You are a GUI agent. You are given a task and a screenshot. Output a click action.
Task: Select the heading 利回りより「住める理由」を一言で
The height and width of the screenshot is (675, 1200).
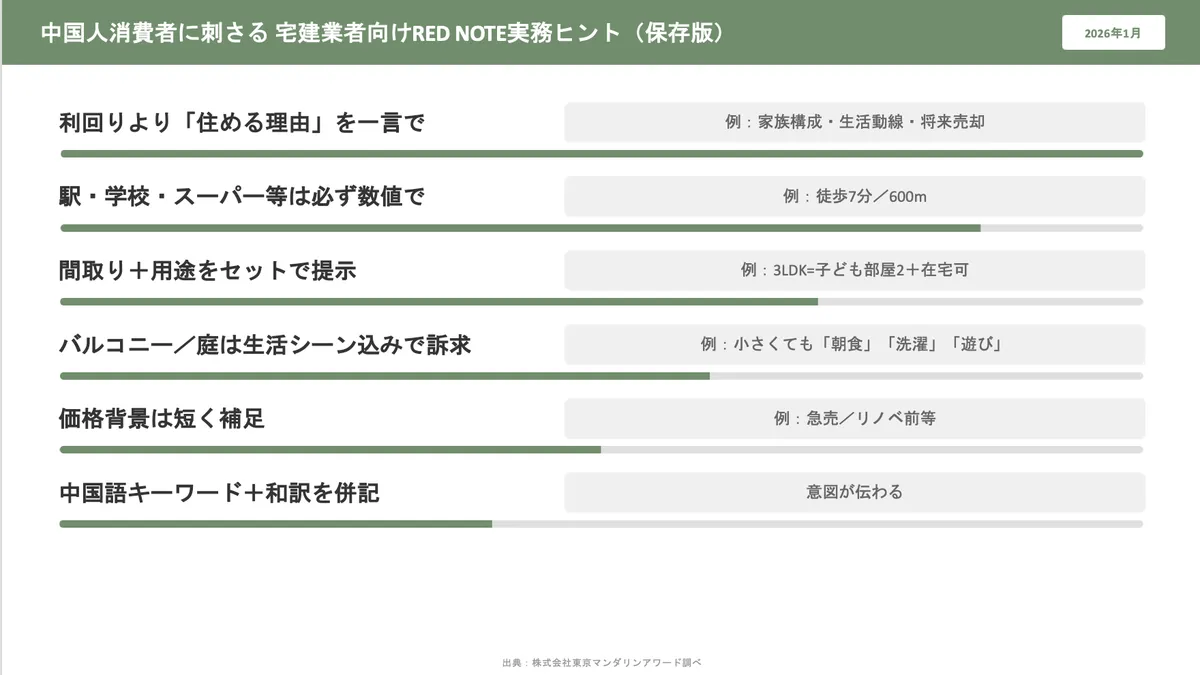[242, 123]
